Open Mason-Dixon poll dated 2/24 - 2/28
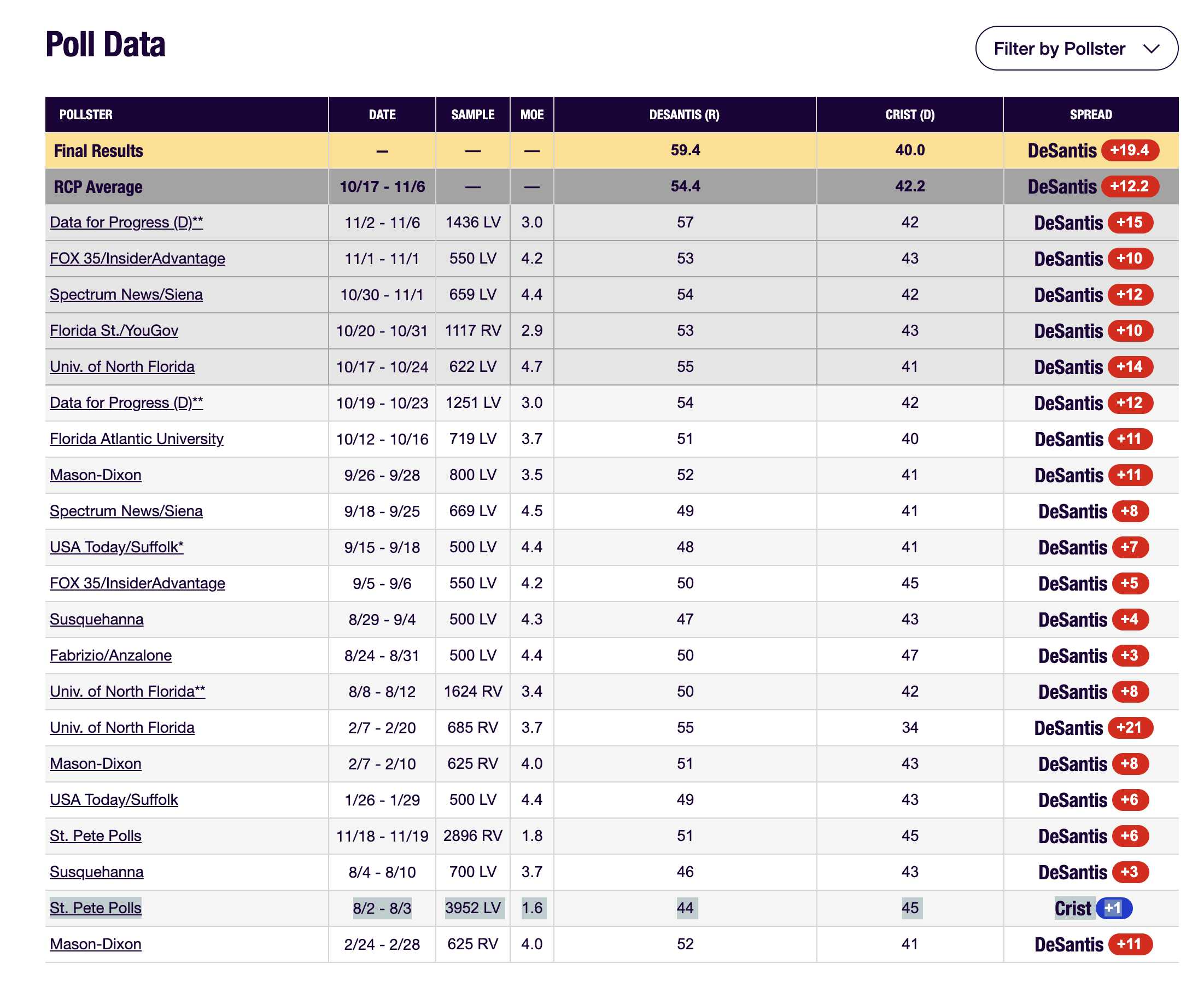 (96, 945)
